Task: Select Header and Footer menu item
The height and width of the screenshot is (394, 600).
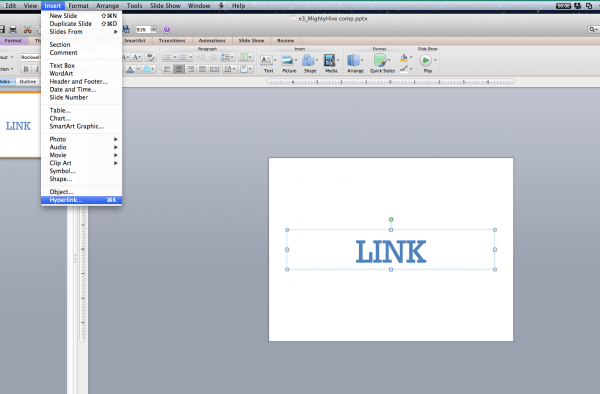Action: (x=82, y=81)
